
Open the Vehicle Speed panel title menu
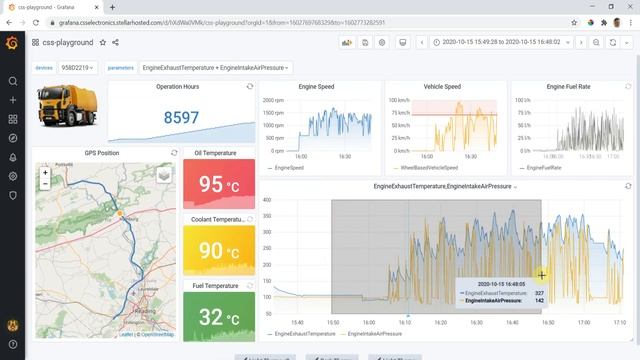click(442, 87)
